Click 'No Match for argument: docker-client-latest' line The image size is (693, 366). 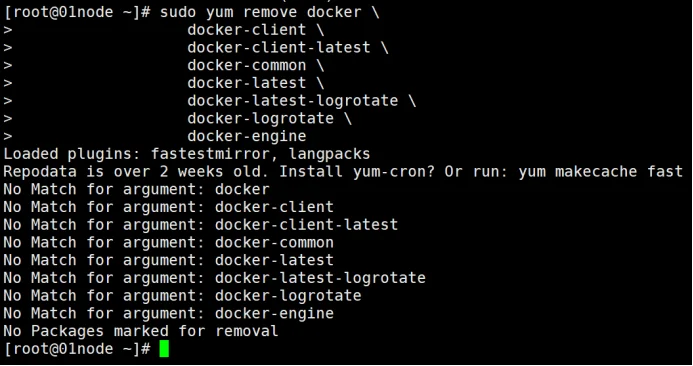201,225
